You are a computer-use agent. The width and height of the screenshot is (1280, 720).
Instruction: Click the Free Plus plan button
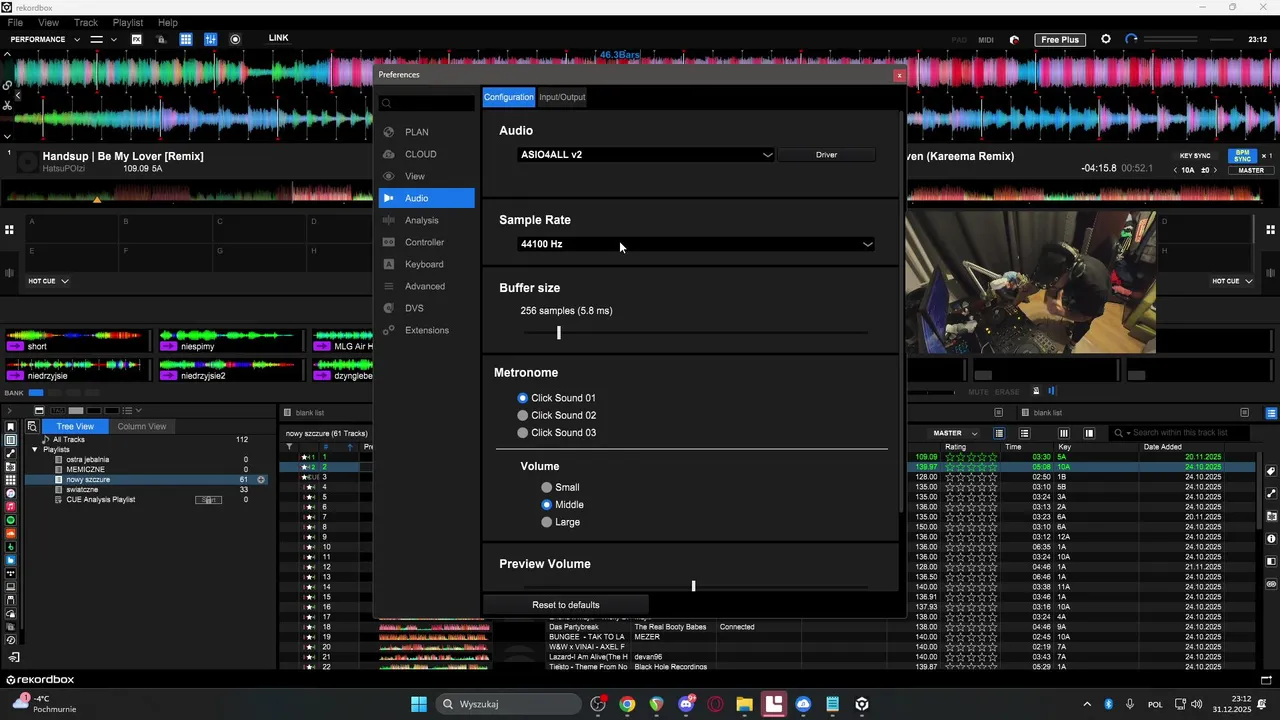tap(1060, 39)
